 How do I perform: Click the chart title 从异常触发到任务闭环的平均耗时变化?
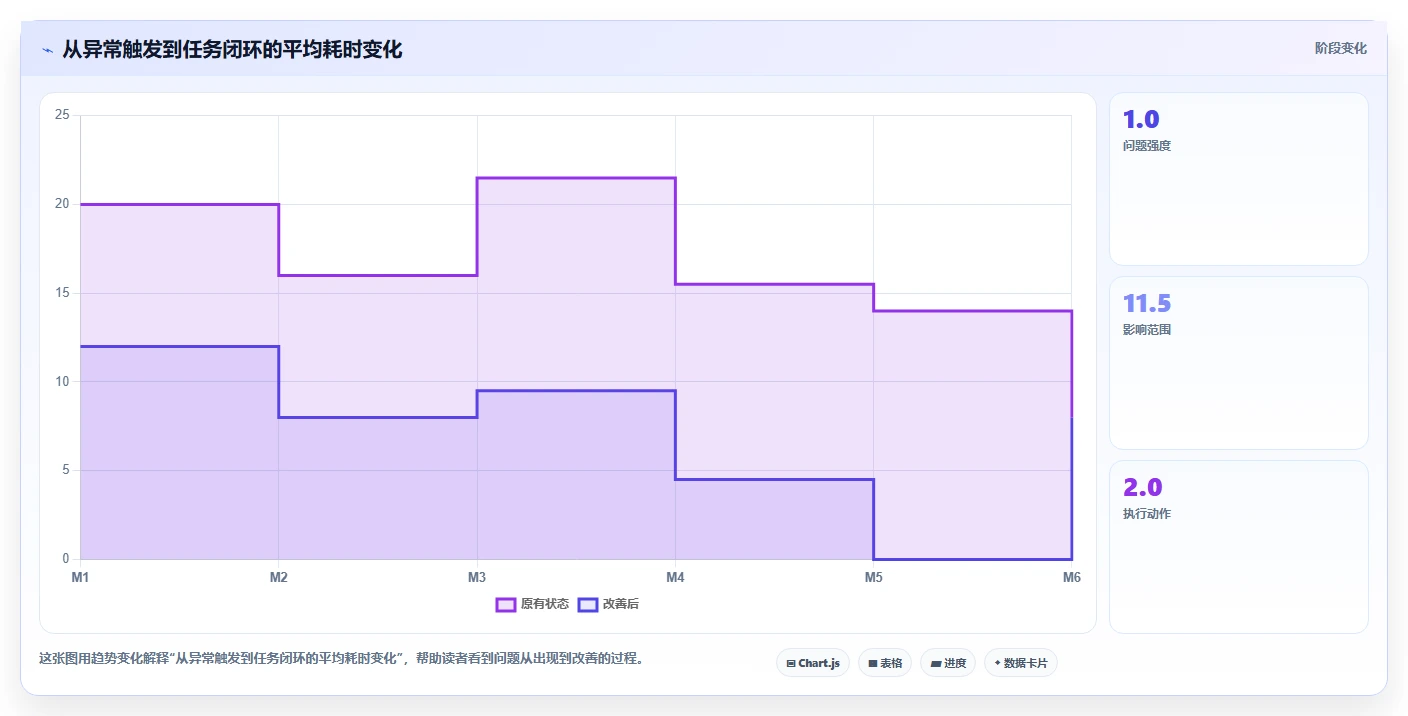click(232, 49)
